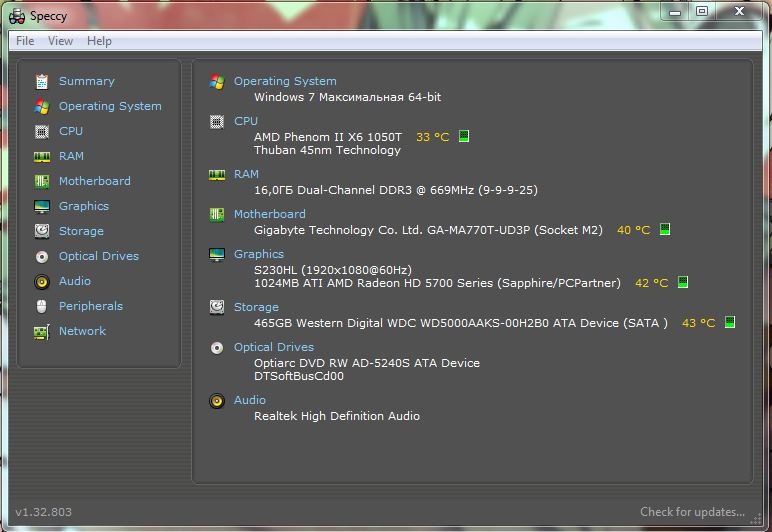The height and width of the screenshot is (532, 772).
Task: Click Check for updates link
Action: [692, 512]
